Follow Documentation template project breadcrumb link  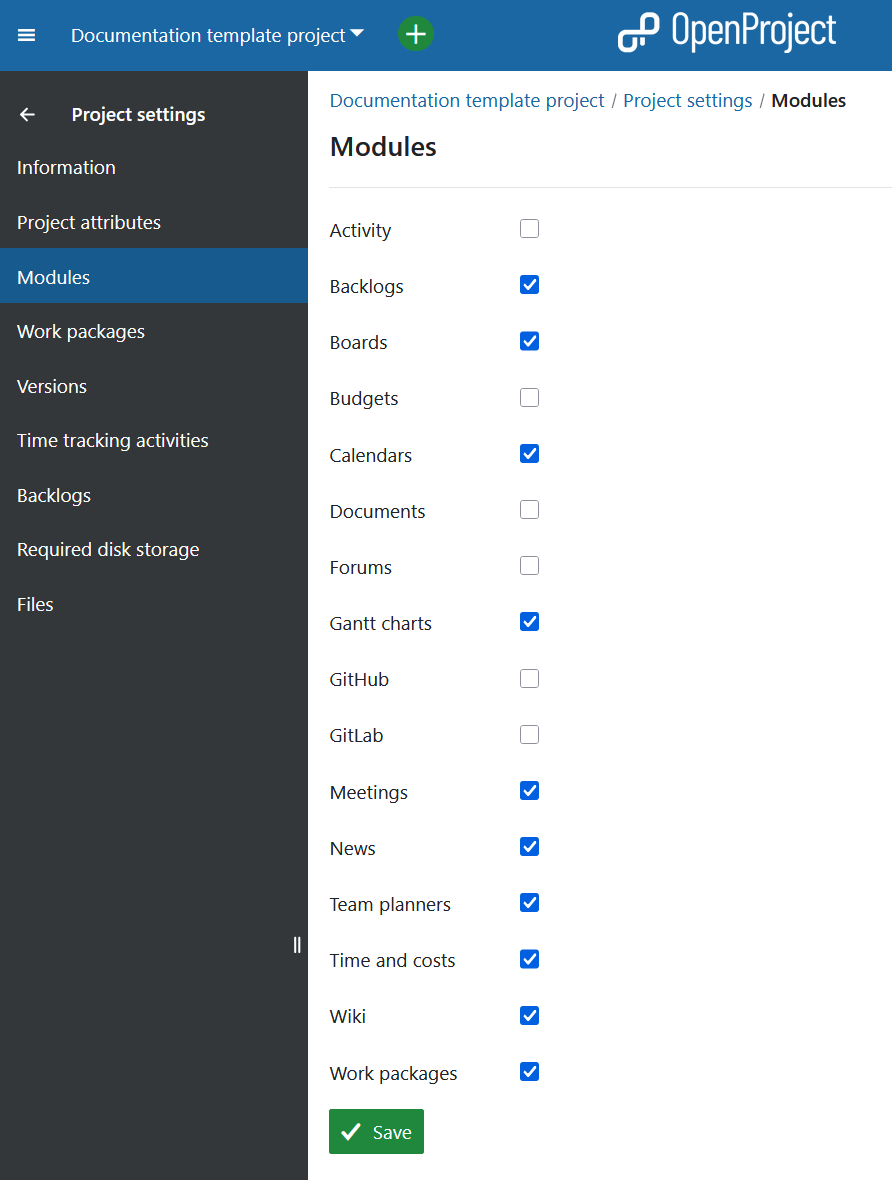[467, 101]
